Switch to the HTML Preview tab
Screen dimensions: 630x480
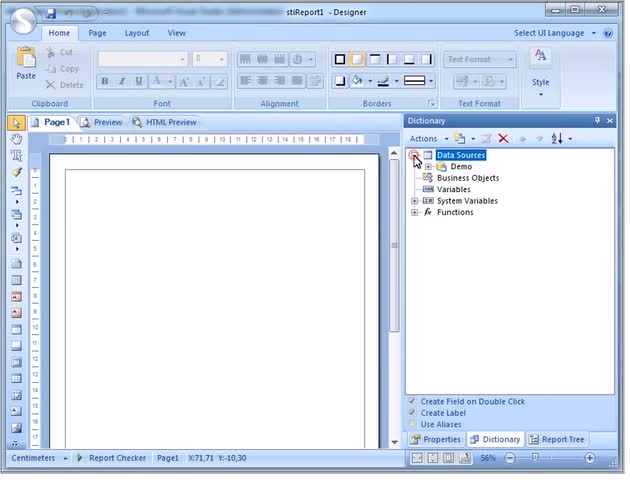tap(165, 122)
